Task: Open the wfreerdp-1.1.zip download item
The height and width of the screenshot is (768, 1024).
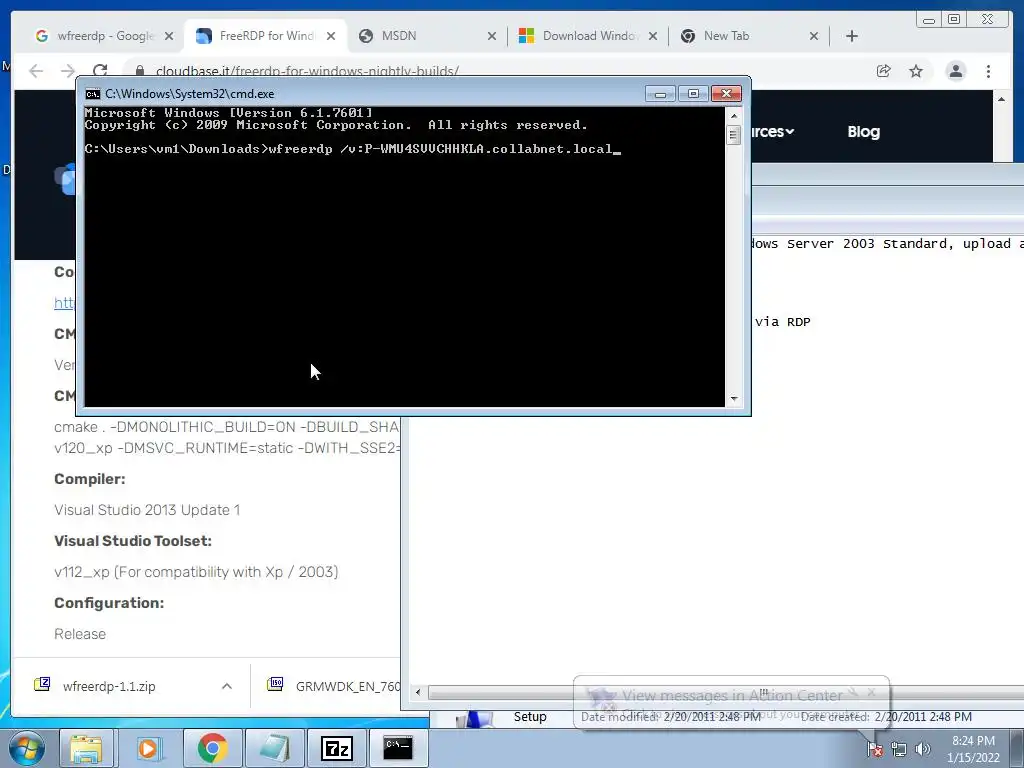Action: point(108,686)
